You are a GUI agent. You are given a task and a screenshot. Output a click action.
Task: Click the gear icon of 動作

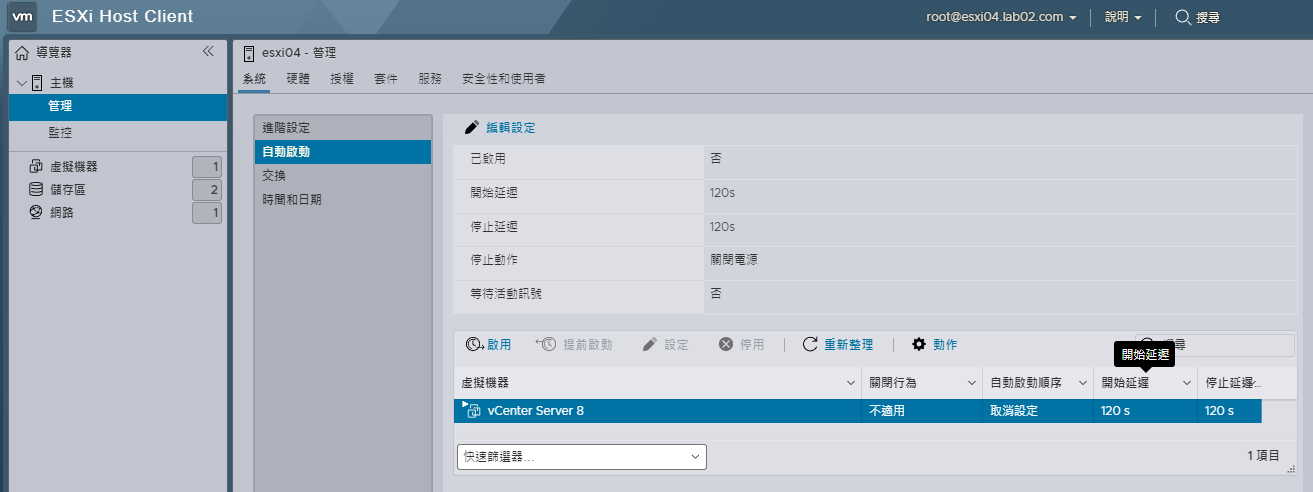(919, 344)
